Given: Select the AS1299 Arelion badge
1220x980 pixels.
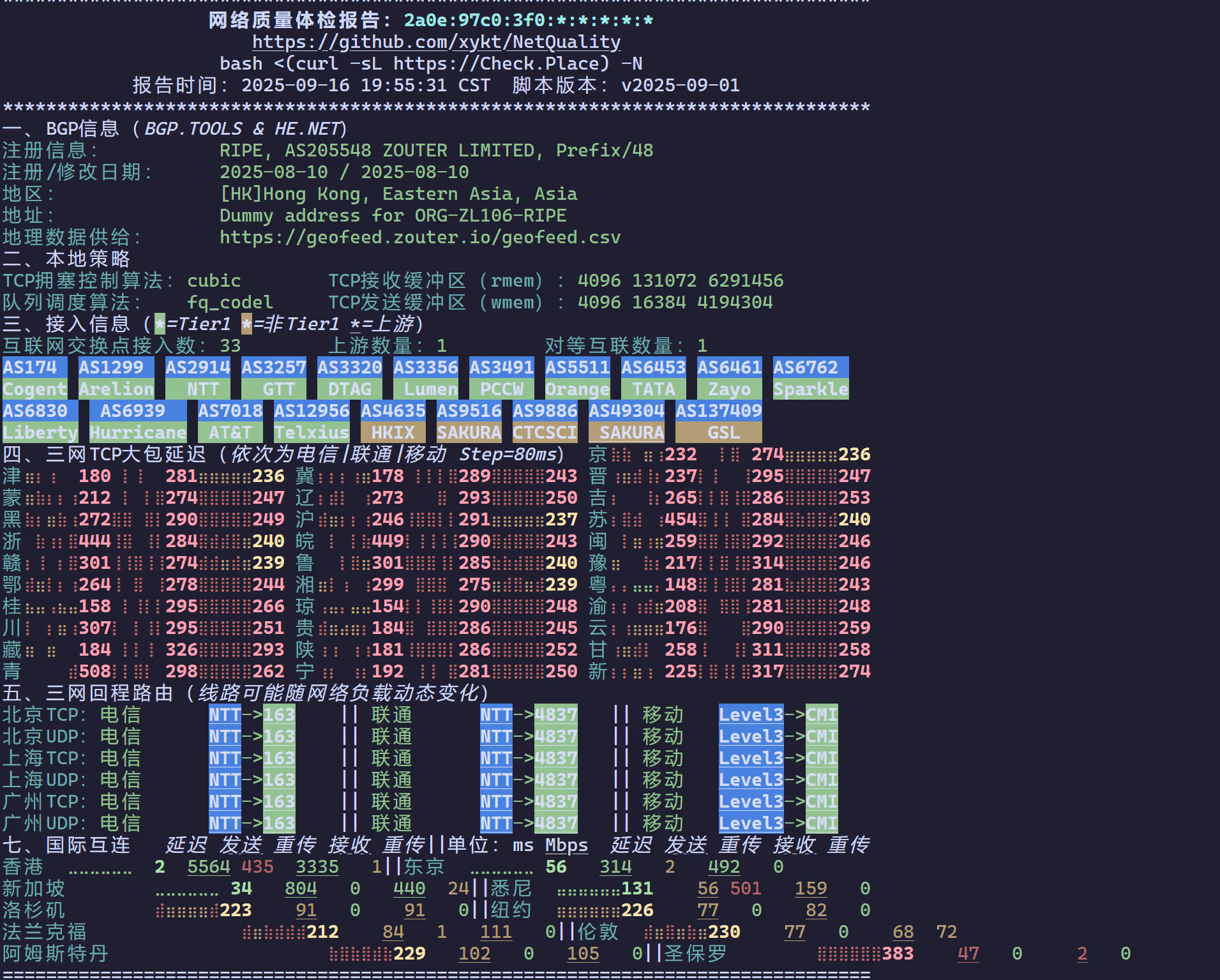Looking at the screenshot, I should pyautogui.click(x=116, y=378).
